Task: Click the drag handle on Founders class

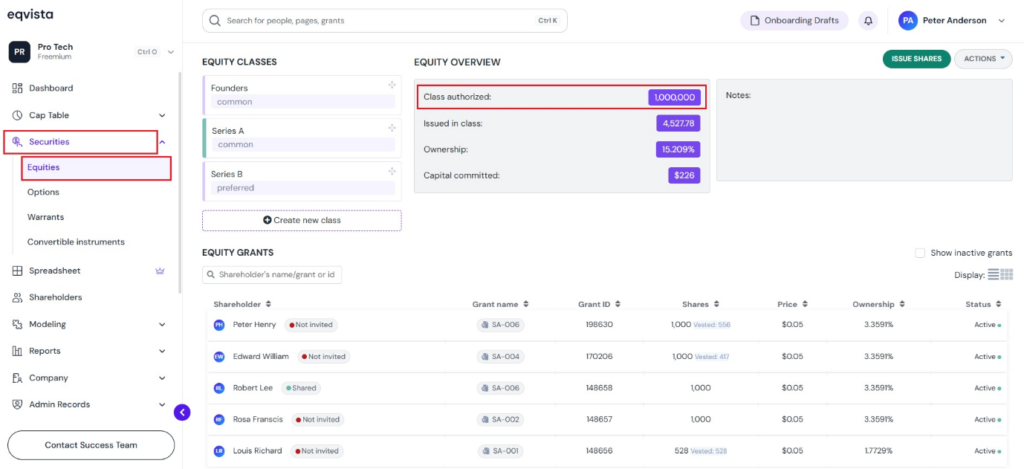Action: coord(392,85)
